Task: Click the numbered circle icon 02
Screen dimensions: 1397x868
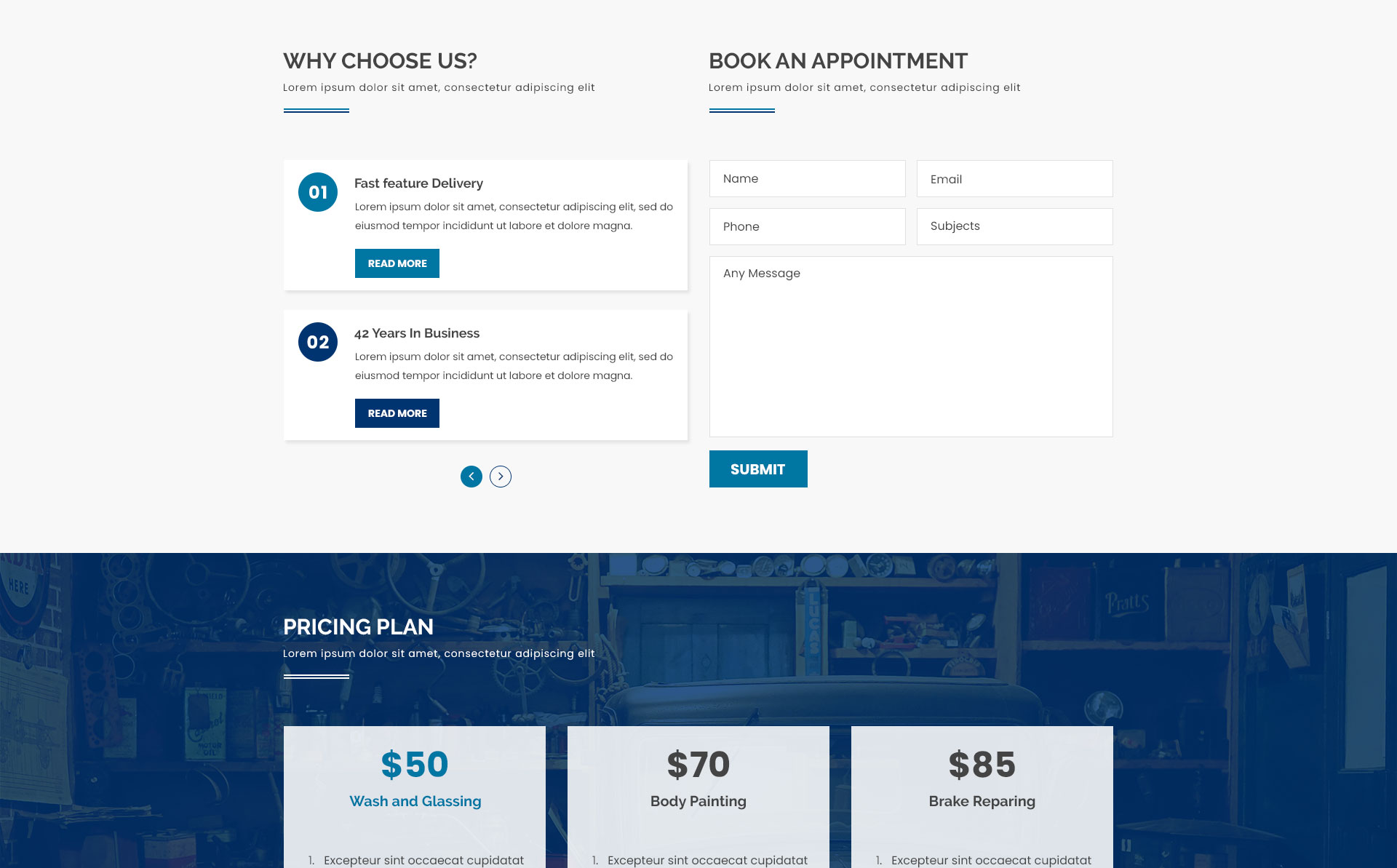Action: [x=318, y=342]
